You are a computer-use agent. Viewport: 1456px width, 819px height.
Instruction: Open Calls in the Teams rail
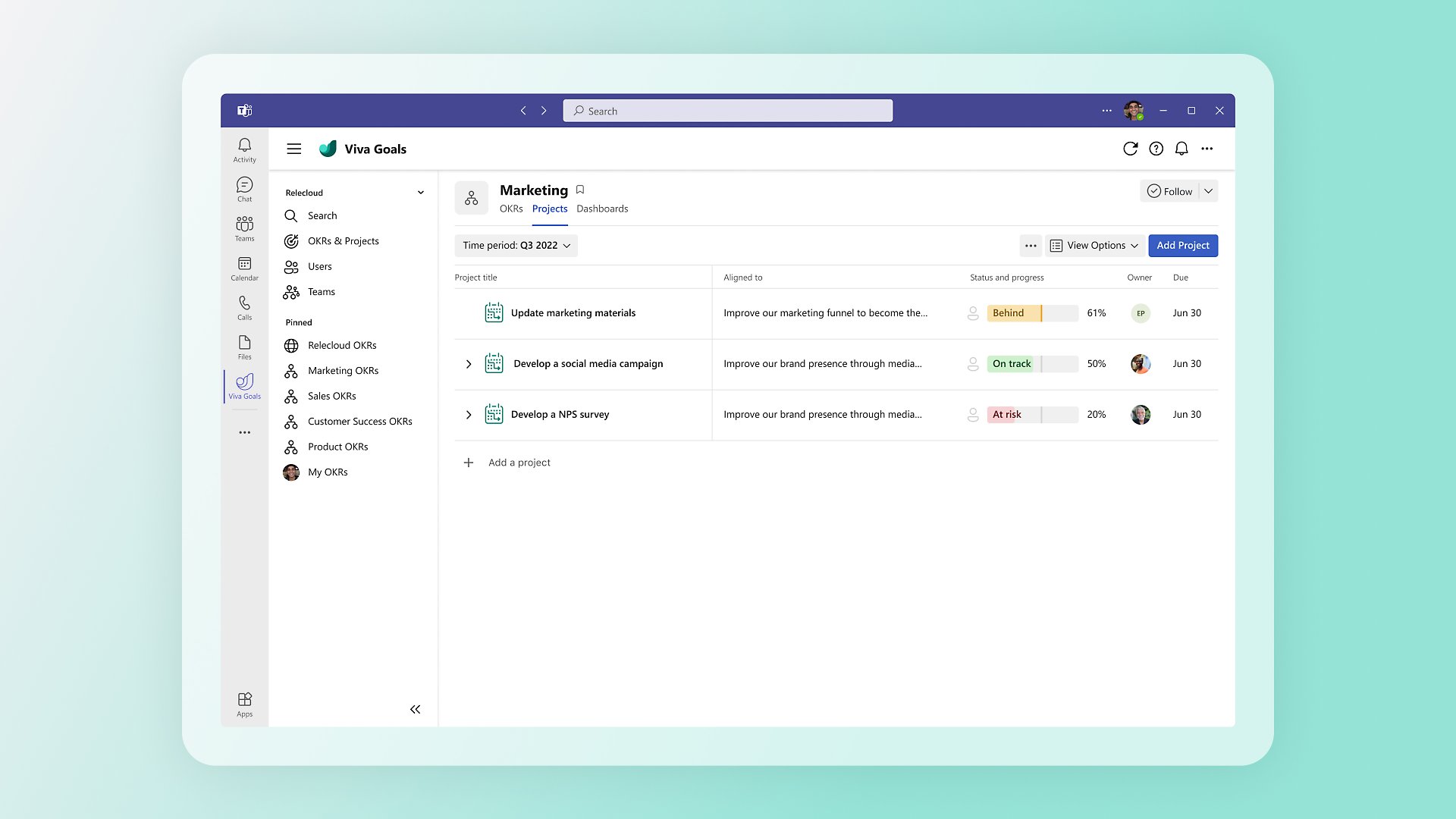coord(244,307)
